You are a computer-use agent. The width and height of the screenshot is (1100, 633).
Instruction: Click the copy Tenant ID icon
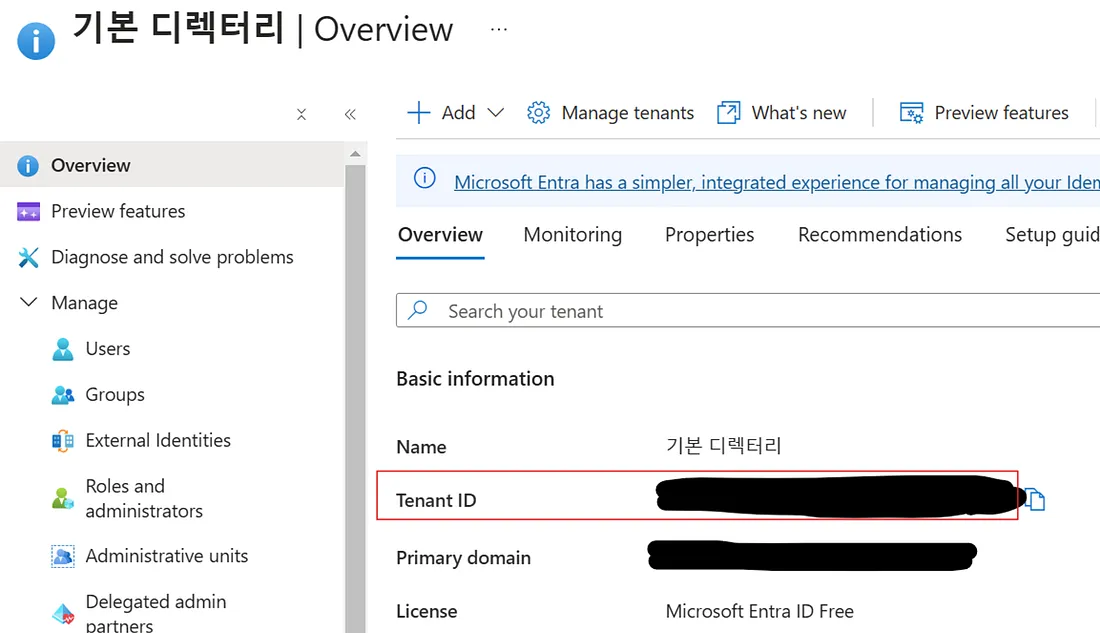(1034, 499)
